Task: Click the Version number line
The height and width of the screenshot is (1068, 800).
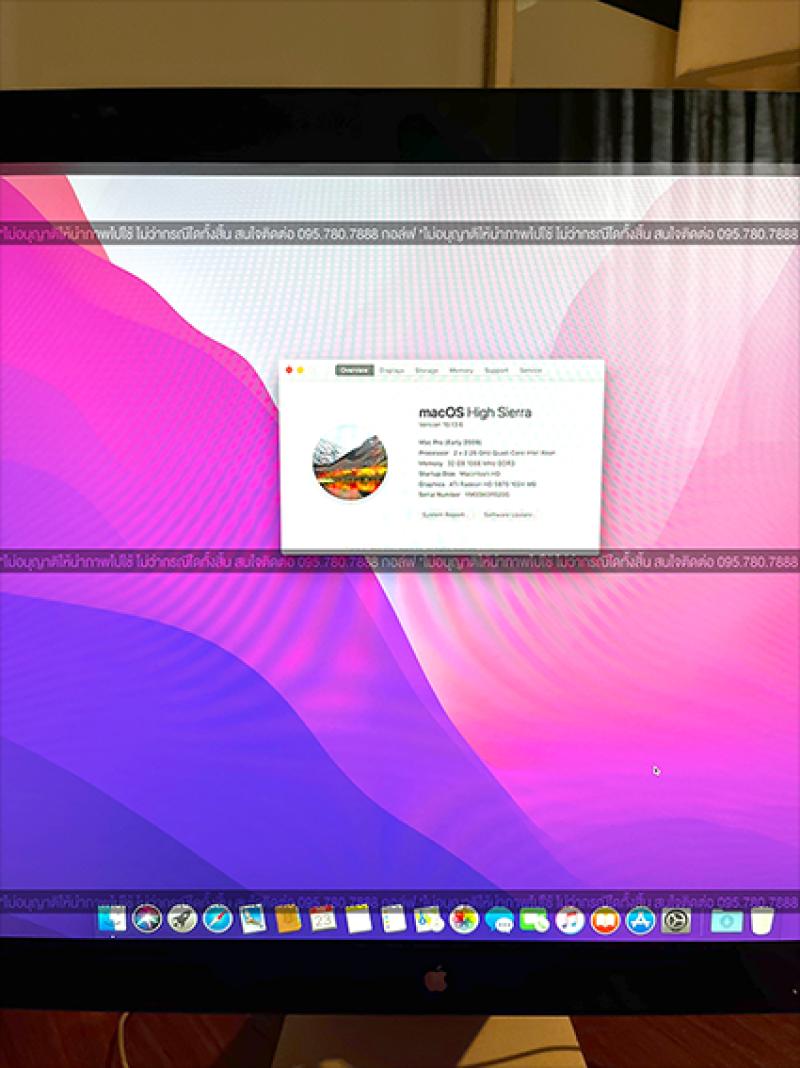Action: click(440, 424)
